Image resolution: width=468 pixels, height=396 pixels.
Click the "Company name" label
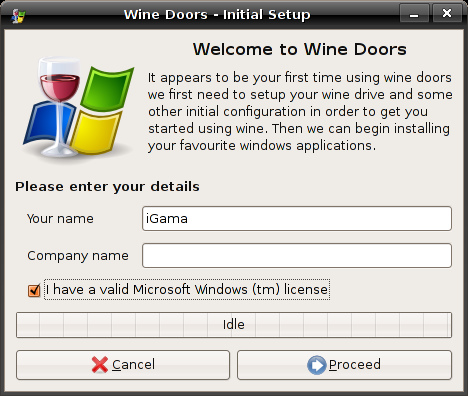[78, 256]
